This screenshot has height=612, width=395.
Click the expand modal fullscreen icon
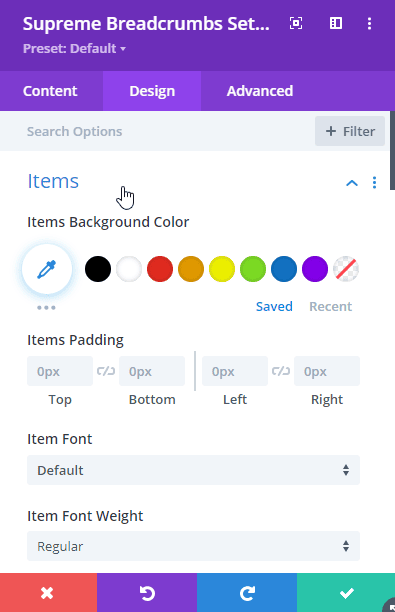point(296,23)
